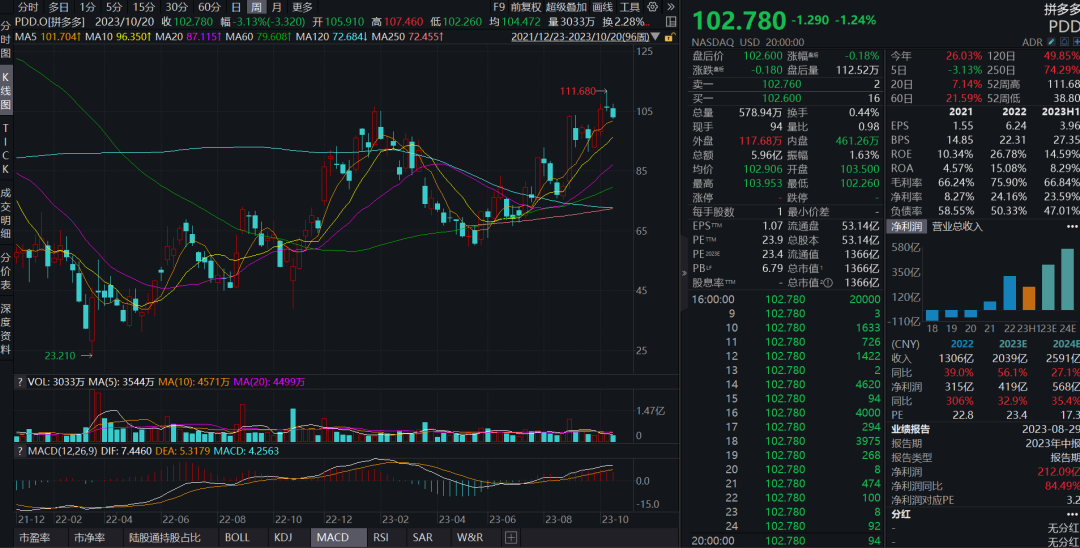Set price alert bell icon
The image size is (1080, 548).
(x=1064, y=42)
